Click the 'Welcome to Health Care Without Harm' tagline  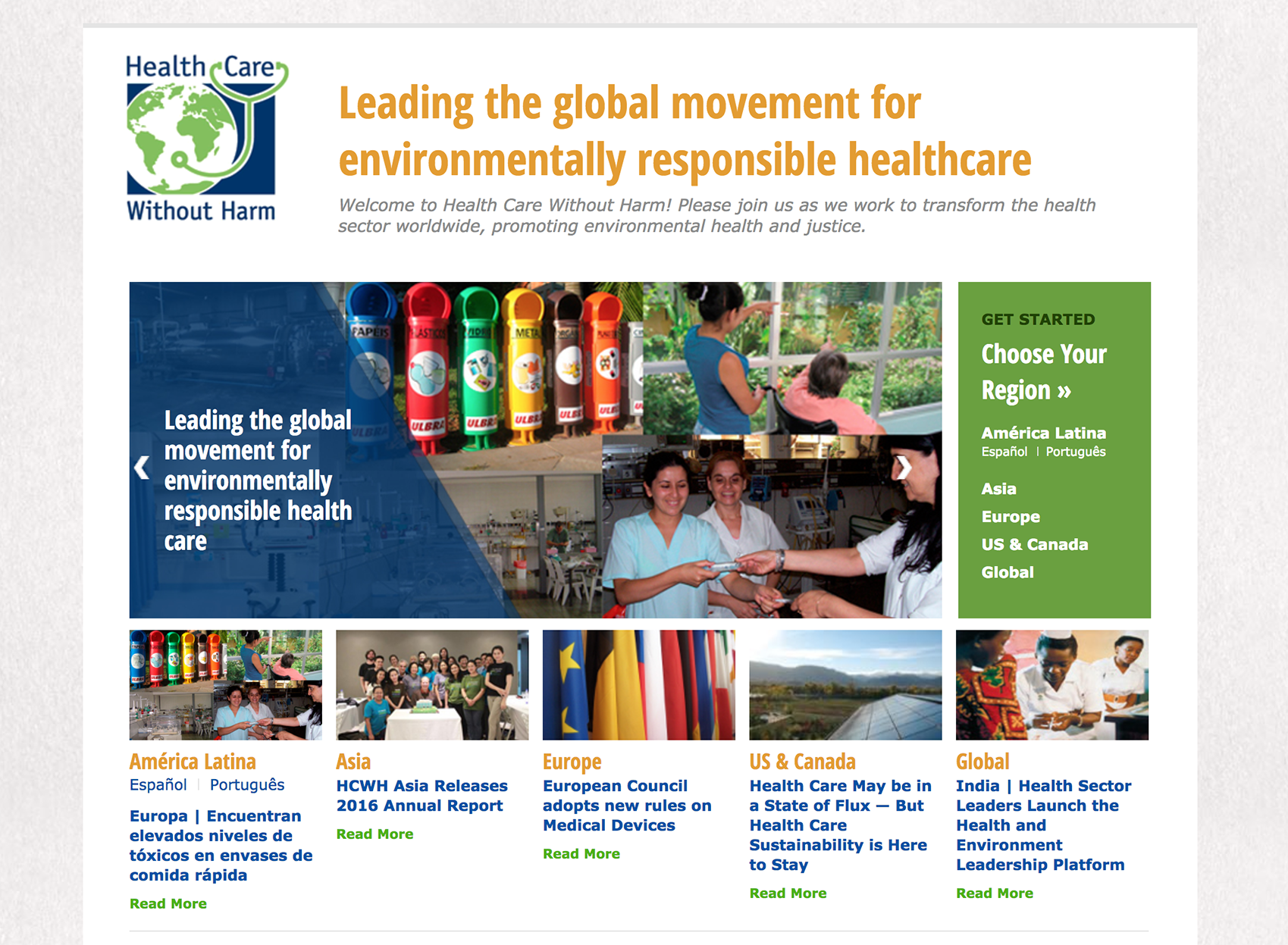[x=716, y=215]
